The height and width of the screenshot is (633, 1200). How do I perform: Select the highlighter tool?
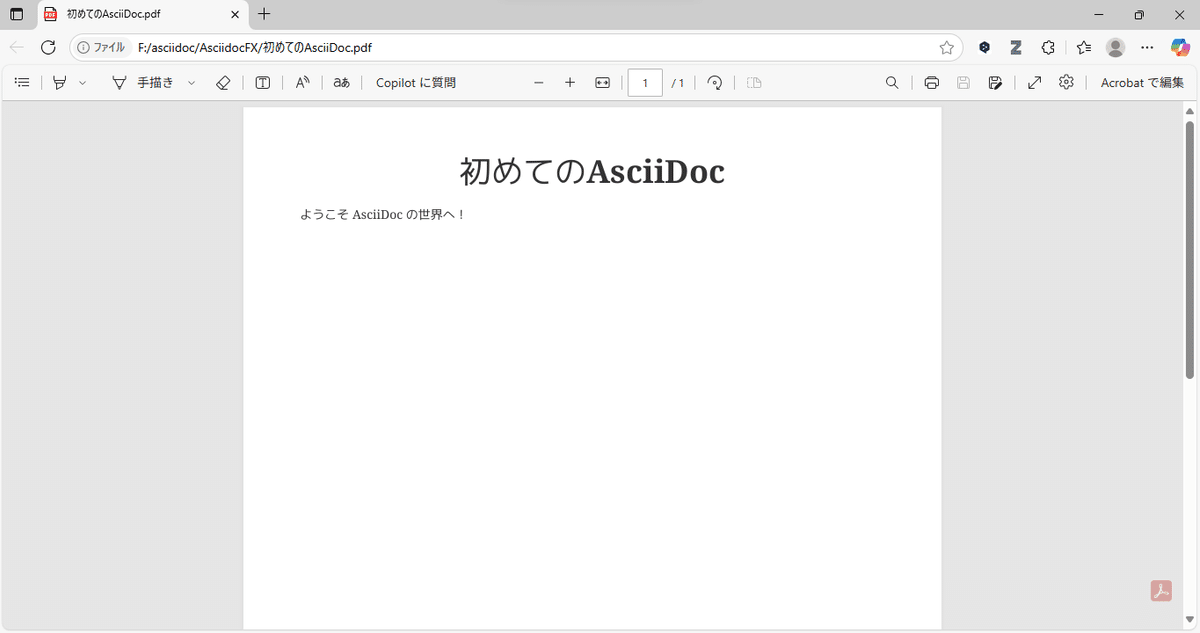click(x=59, y=82)
